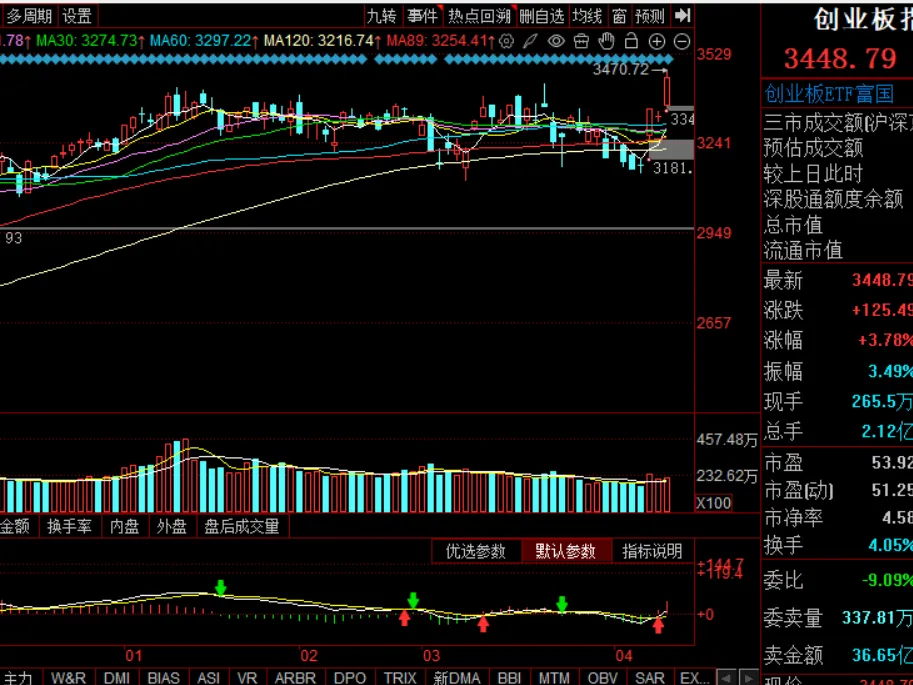Toggle the 热点回溯 hotspot review button
Image resolution: width=913 pixels, height=685 pixels.
(x=479, y=16)
